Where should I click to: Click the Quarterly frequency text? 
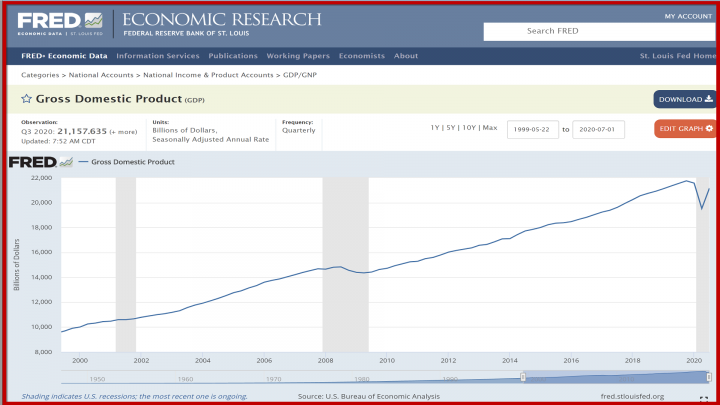298,130
